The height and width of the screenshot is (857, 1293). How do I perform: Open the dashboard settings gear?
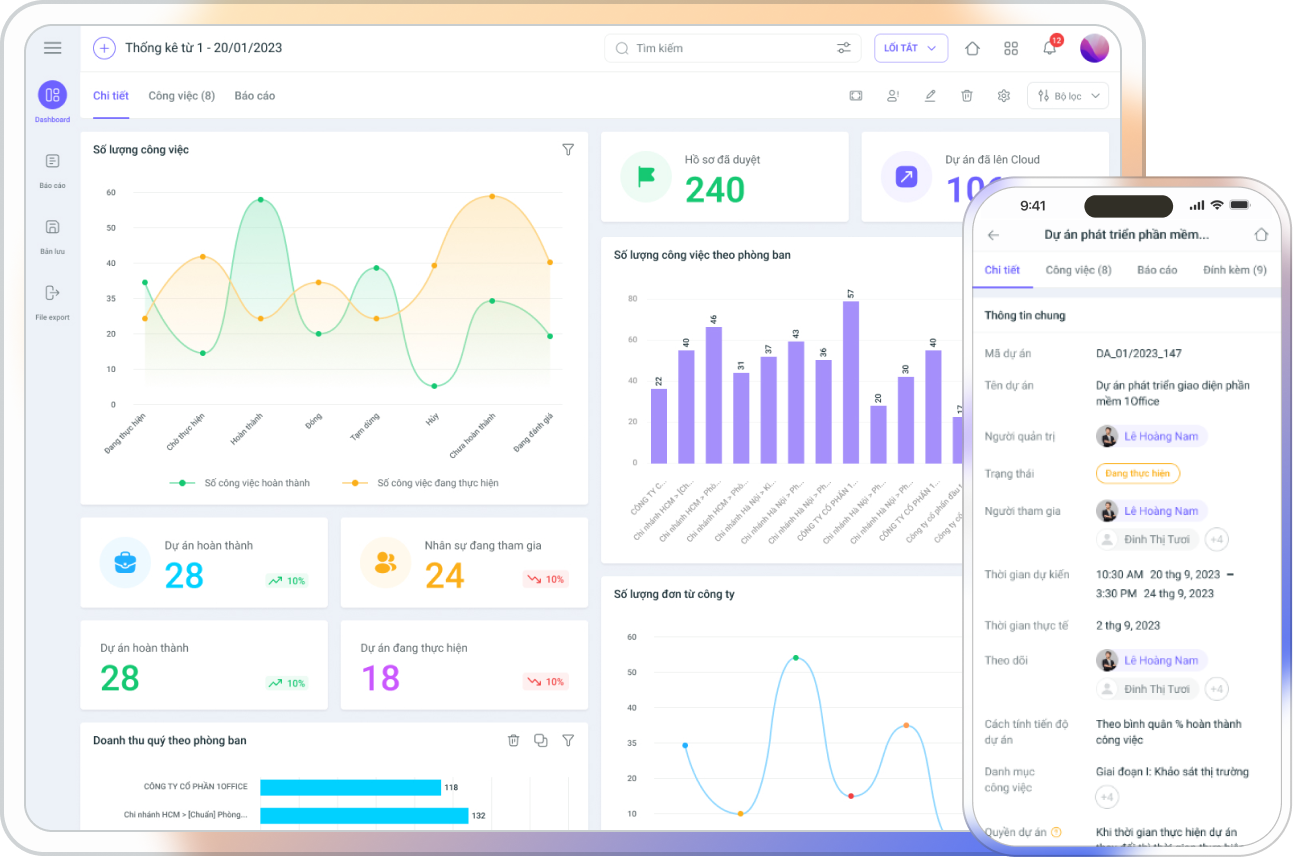pyautogui.click(x=1004, y=96)
